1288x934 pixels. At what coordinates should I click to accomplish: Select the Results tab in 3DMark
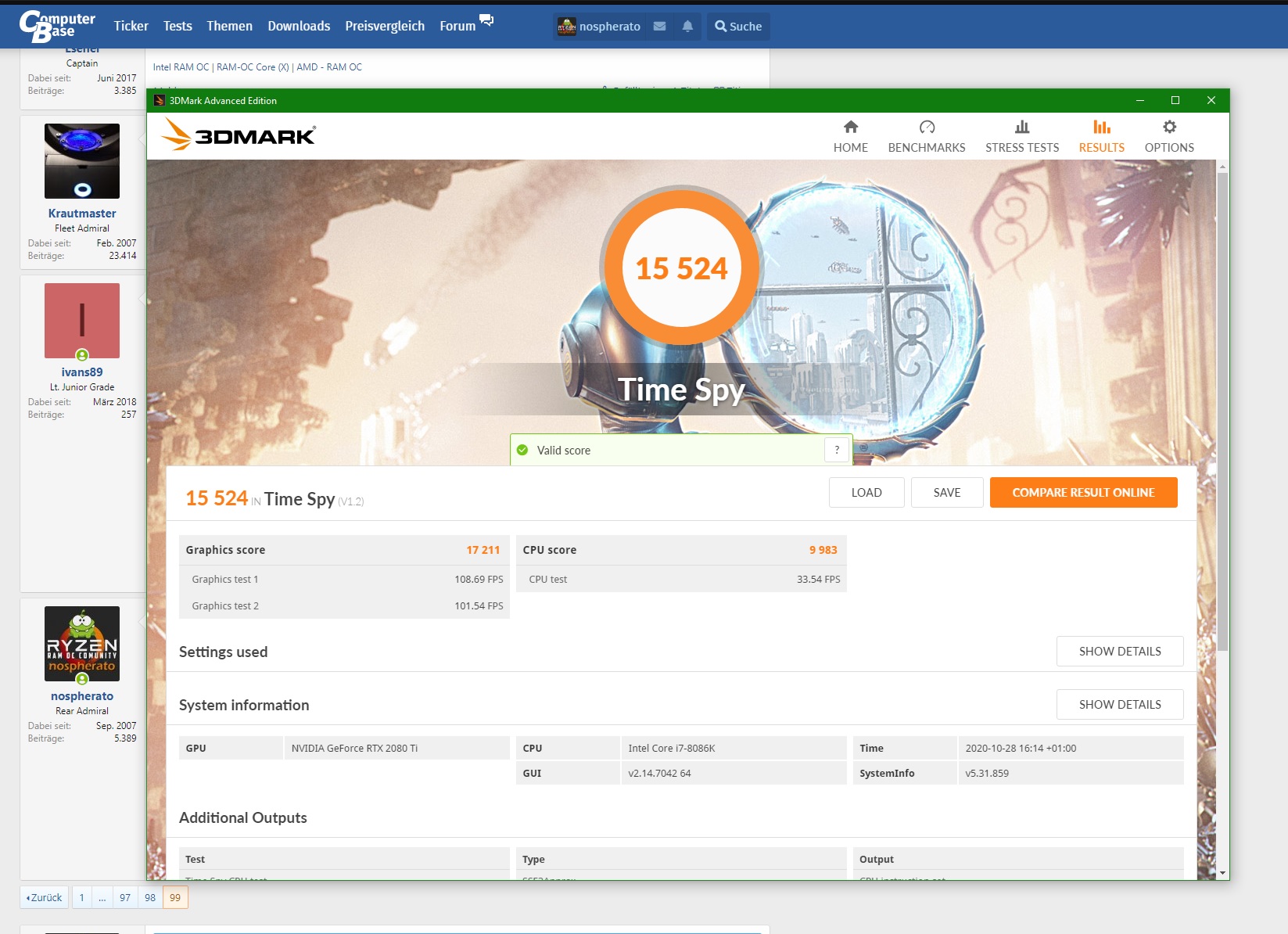[1102, 137]
